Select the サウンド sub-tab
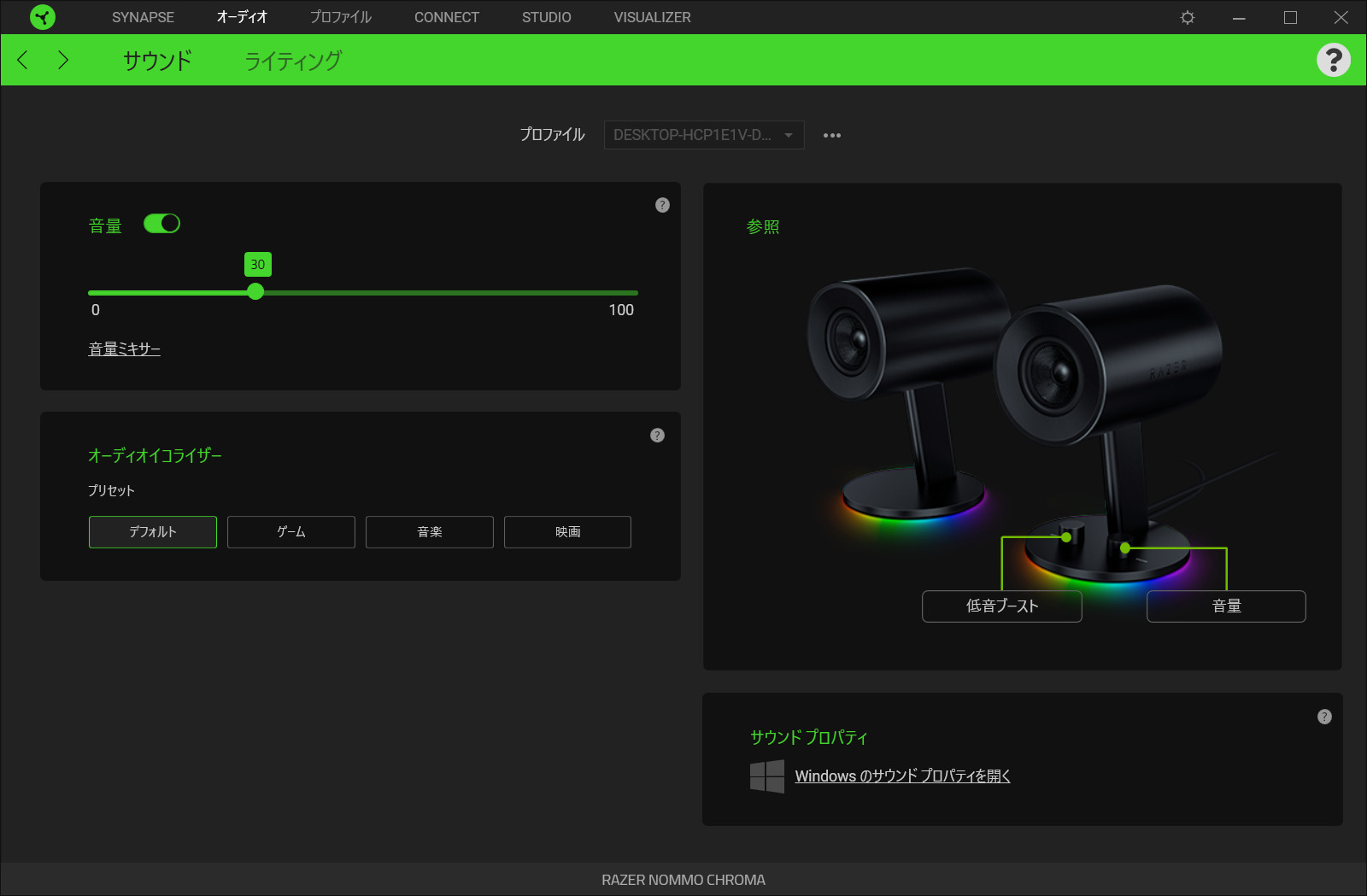The width and height of the screenshot is (1367, 896). tap(158, 61)
